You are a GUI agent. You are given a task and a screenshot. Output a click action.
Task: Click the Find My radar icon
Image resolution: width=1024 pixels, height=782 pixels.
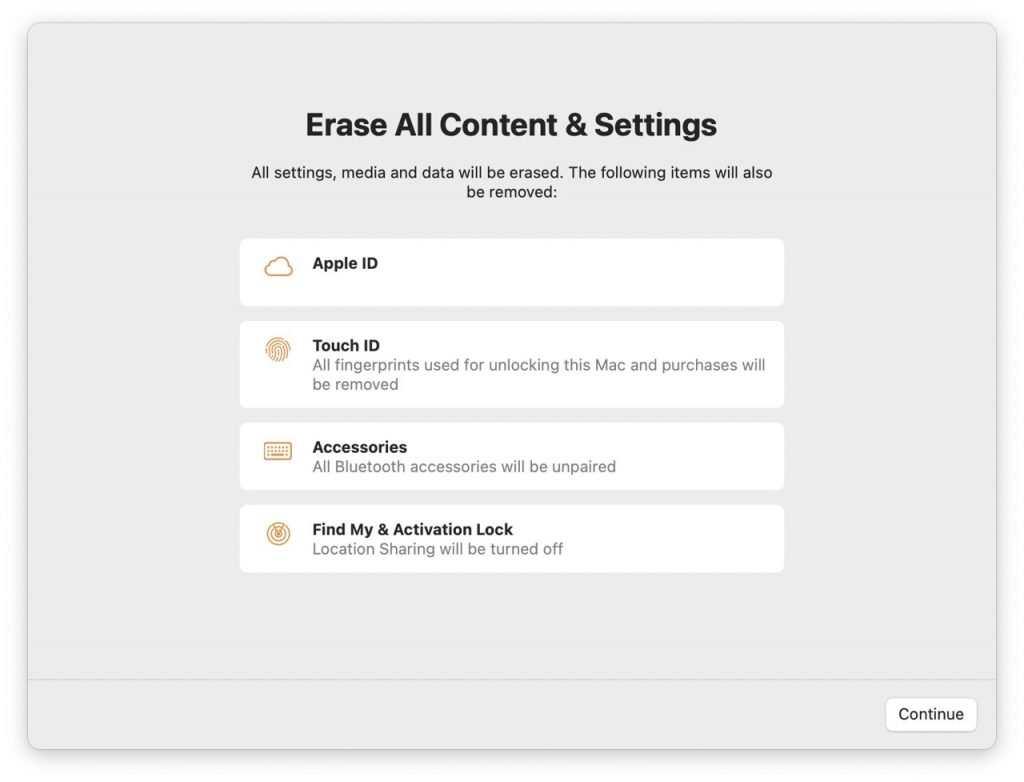(278, 533)
